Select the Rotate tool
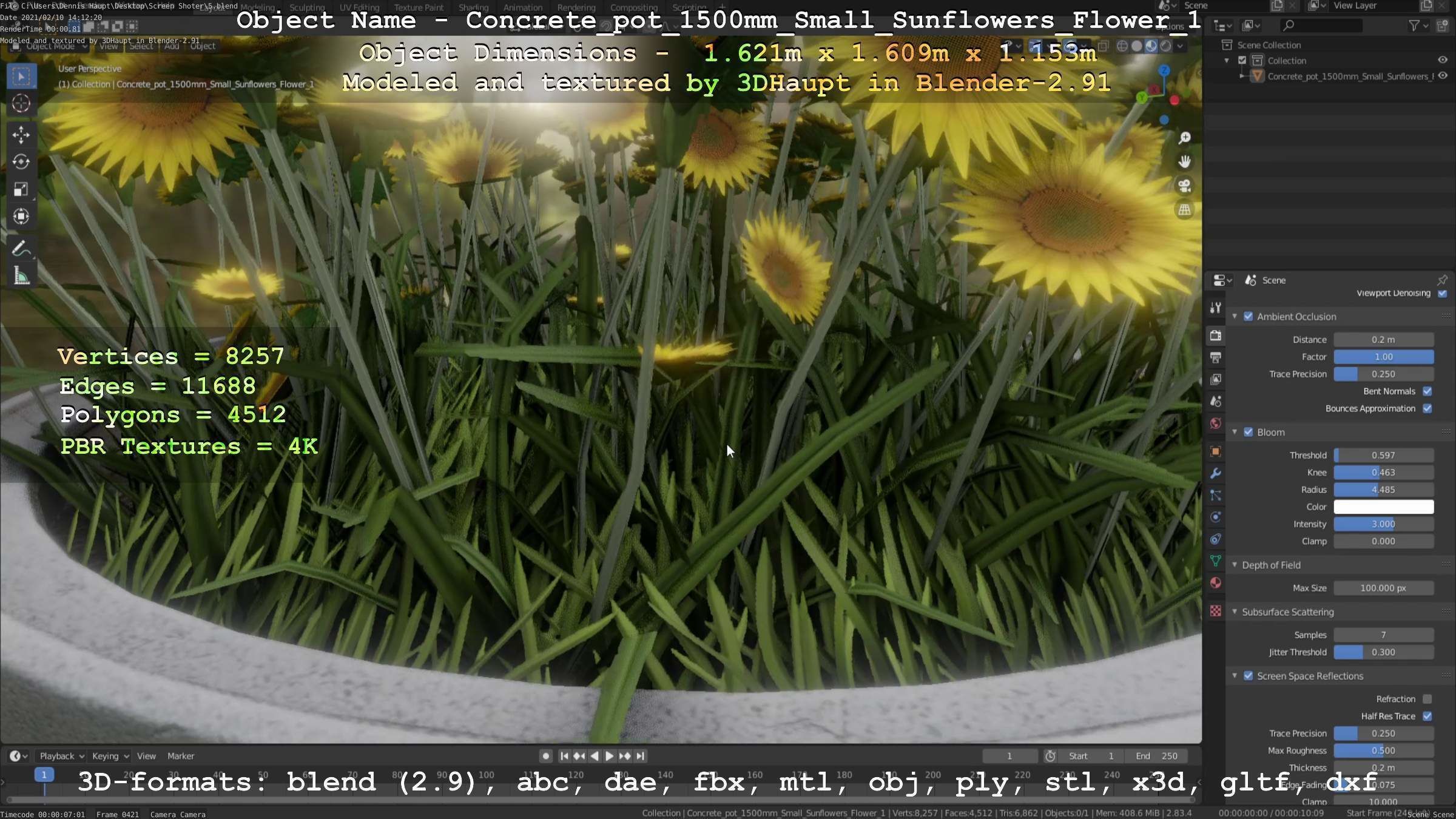The width and height of the screenshot is (1456, 819). (x=21, y=162)
